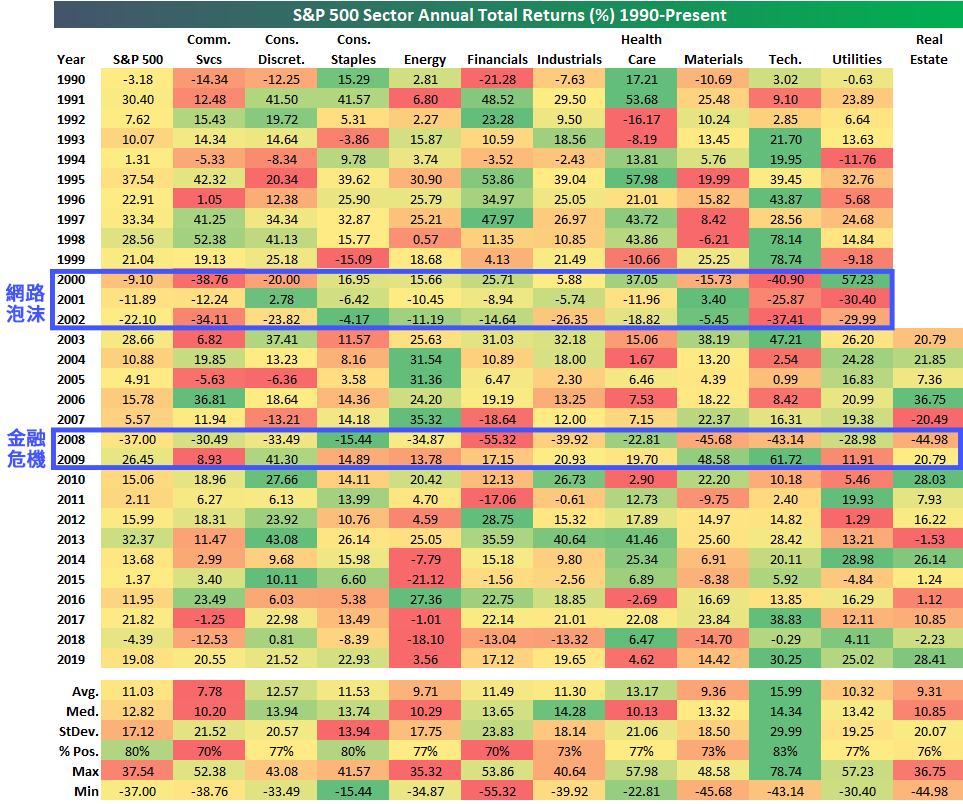Select cell 31.54 in Energy 2004
Image resolution: width=963 pixels, height=804 pixels.
point(425,359)
